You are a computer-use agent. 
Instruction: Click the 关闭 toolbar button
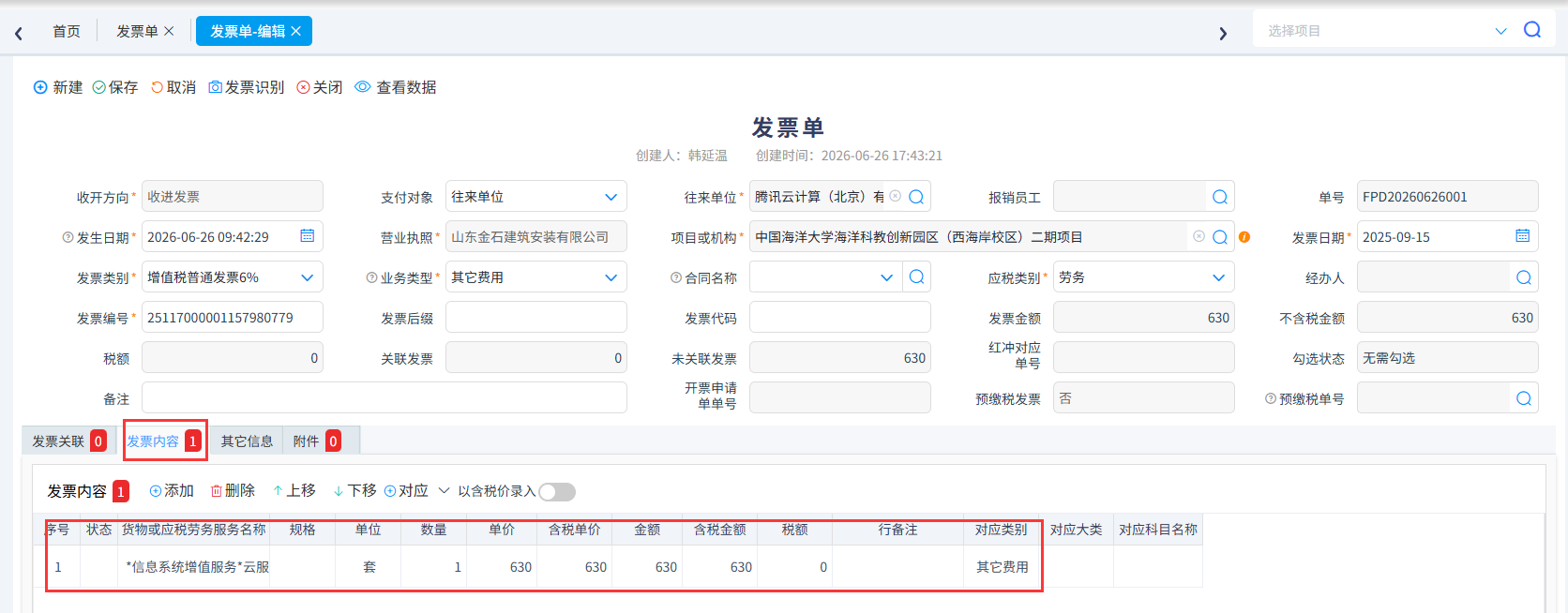(x=320, y=87)
